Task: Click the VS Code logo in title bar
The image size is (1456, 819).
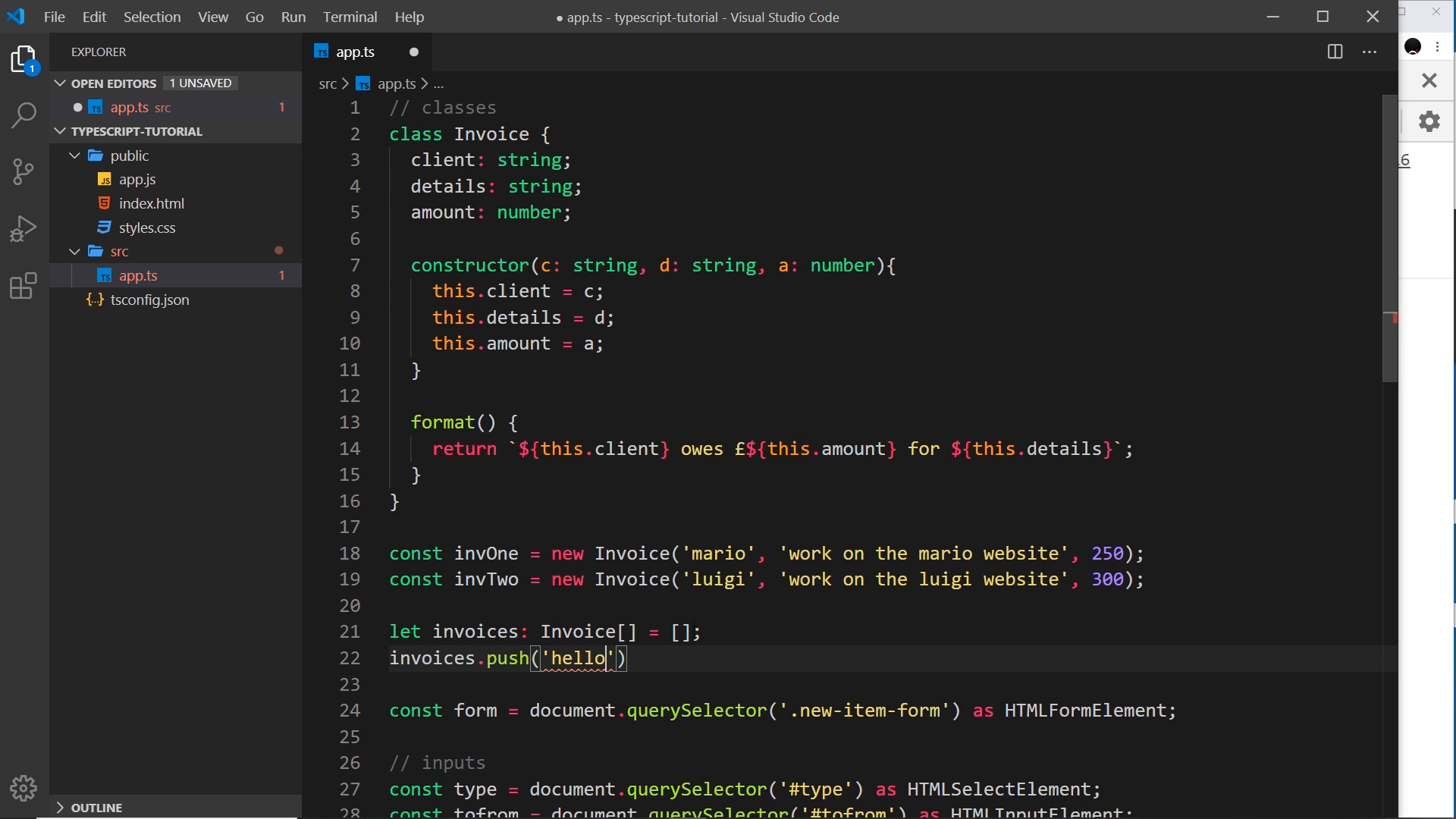Action: point(16,16)
